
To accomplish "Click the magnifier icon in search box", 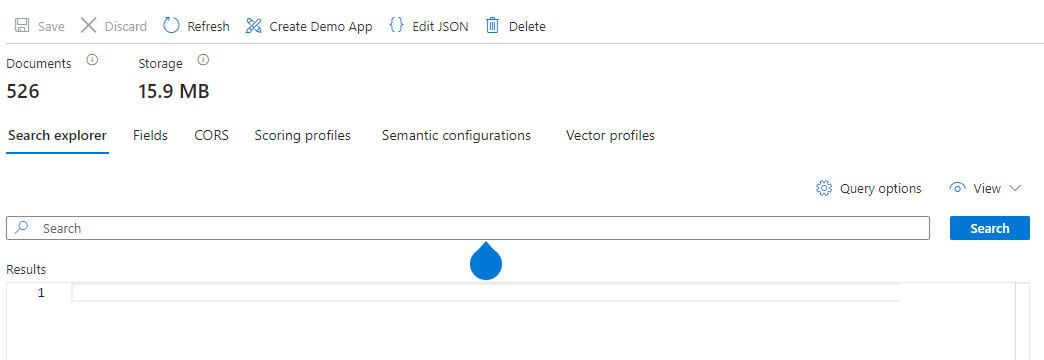I will point(22,228).
